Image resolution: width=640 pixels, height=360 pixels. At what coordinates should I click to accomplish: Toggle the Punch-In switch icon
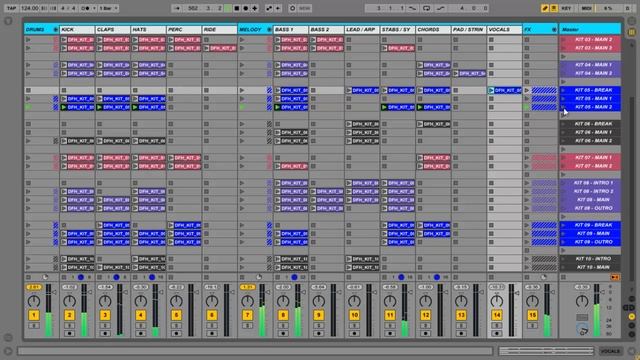coord(413,8)
